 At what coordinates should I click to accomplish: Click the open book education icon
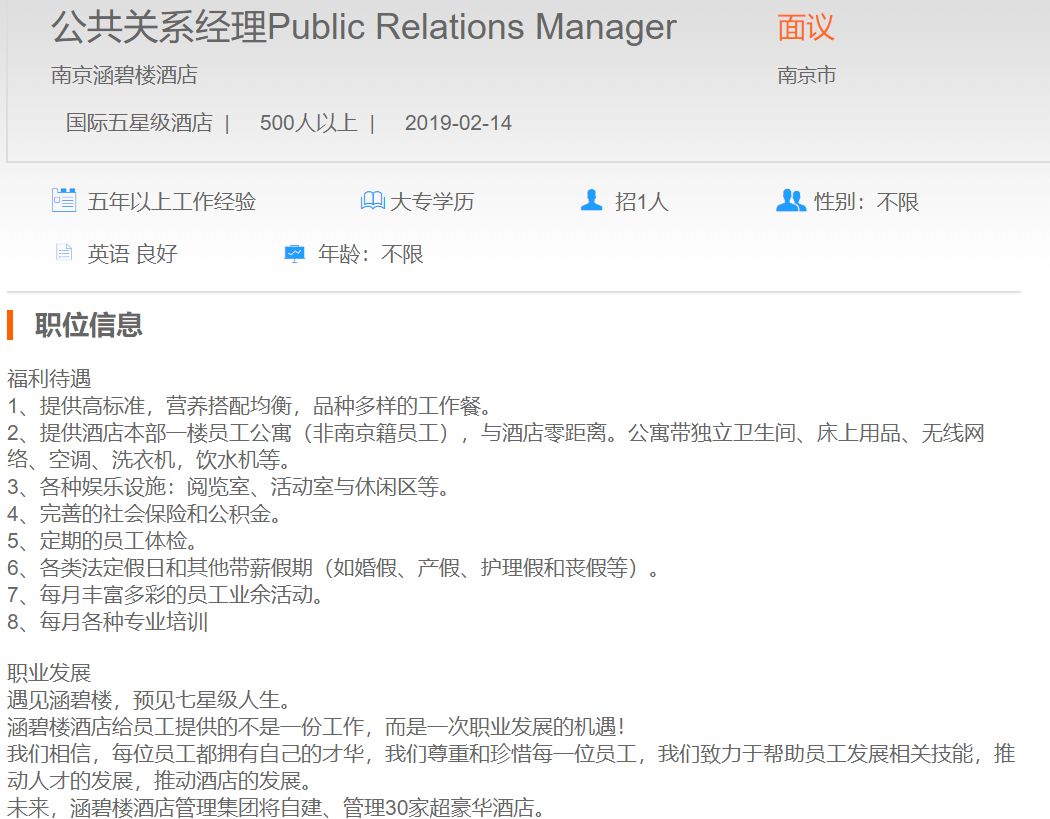click(x=372, y=201)
